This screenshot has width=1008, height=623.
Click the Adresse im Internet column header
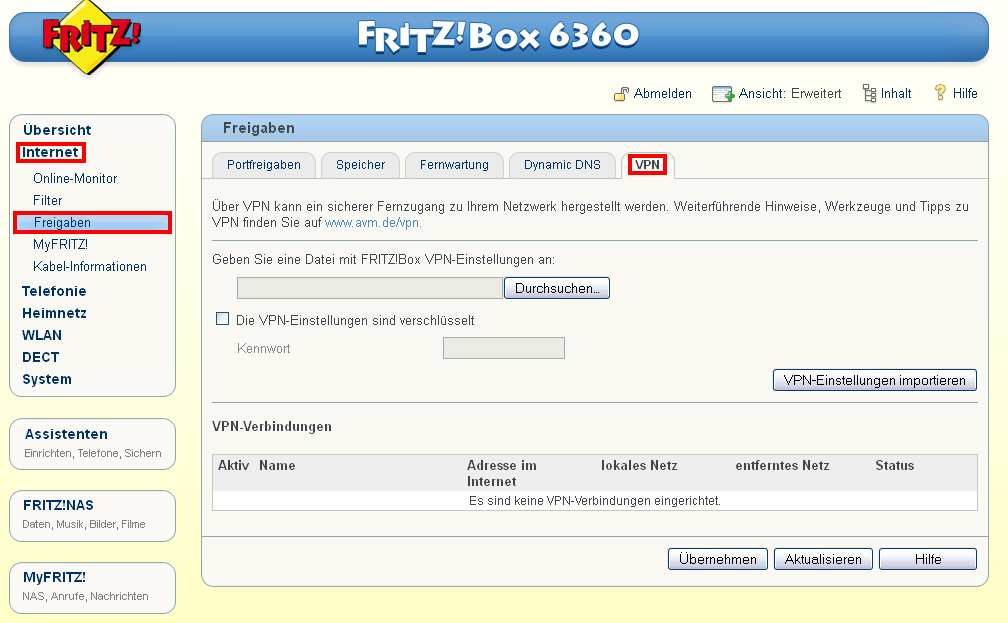point(502,473)
